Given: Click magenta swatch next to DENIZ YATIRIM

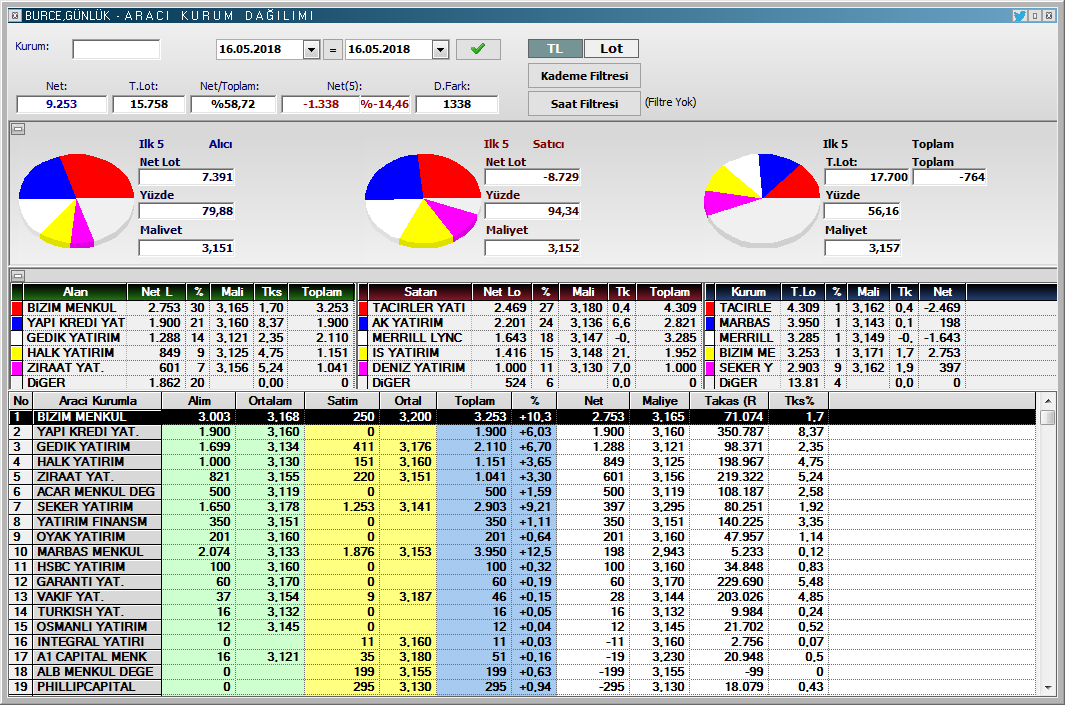Looking at the screenshot, I should tap(363, 367).
